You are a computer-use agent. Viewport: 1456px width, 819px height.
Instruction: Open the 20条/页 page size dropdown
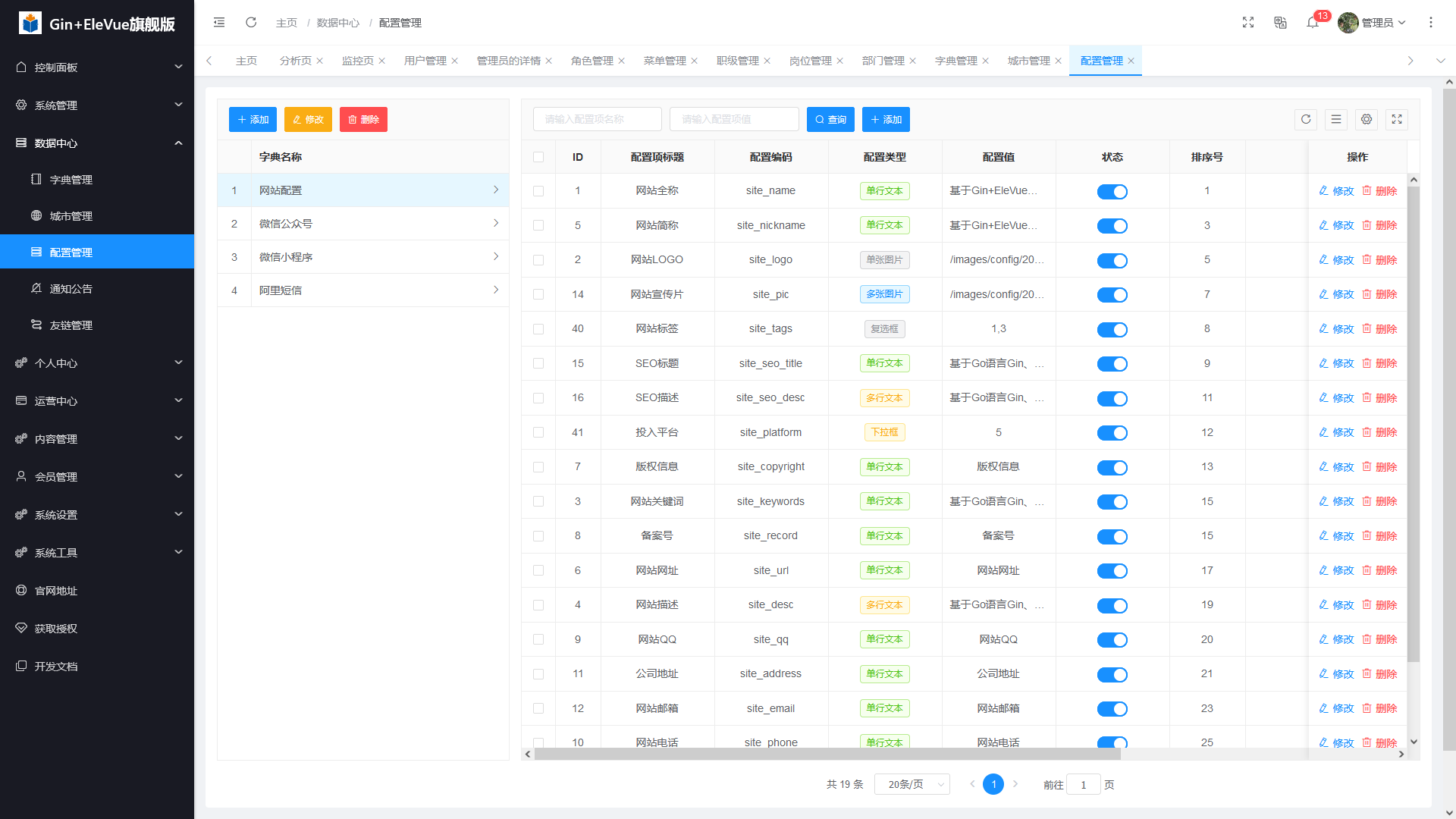(x=912, y=784)
